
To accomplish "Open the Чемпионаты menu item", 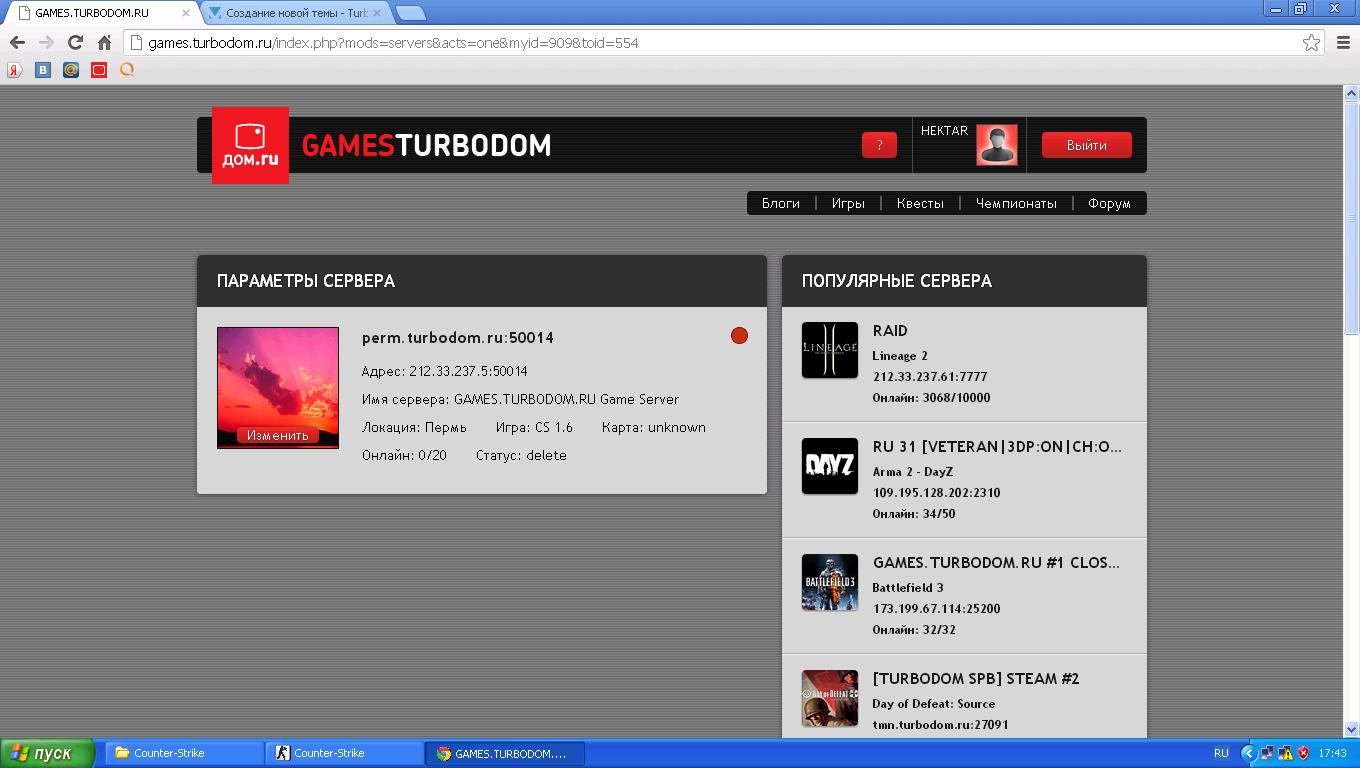I will pos(1016,203).
